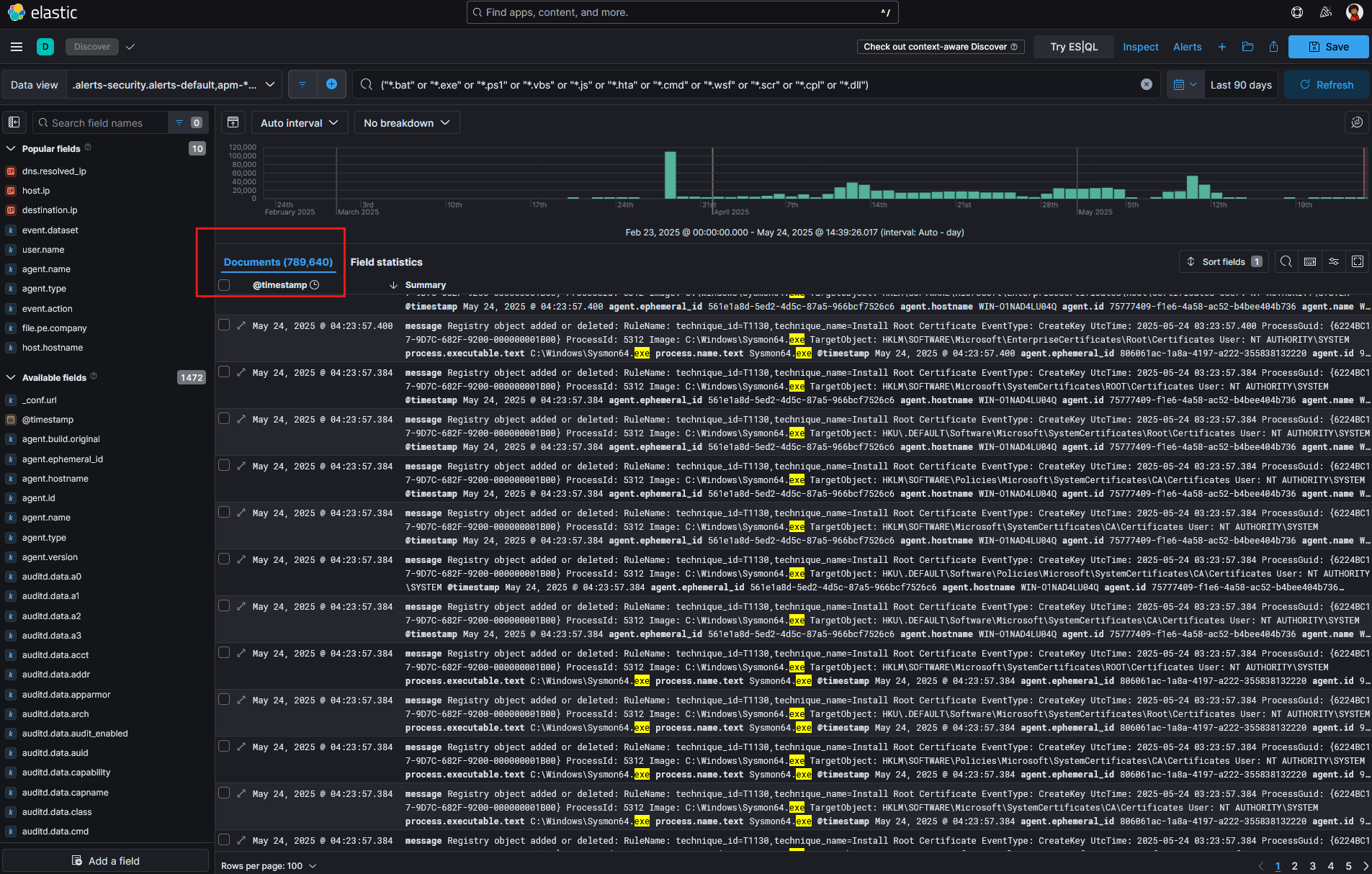
Task: Click the Refresh button
Action: 1327,84
